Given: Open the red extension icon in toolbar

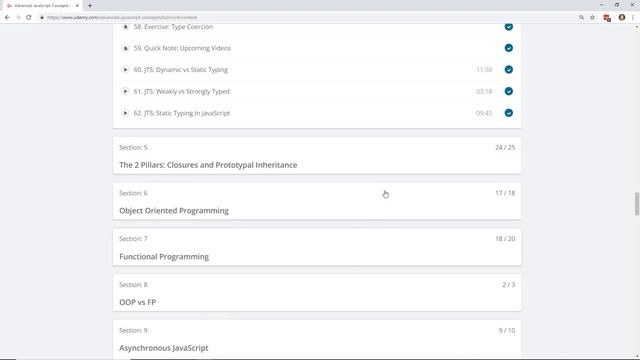Looking at the screenshot, I should (x=607, y=18).
